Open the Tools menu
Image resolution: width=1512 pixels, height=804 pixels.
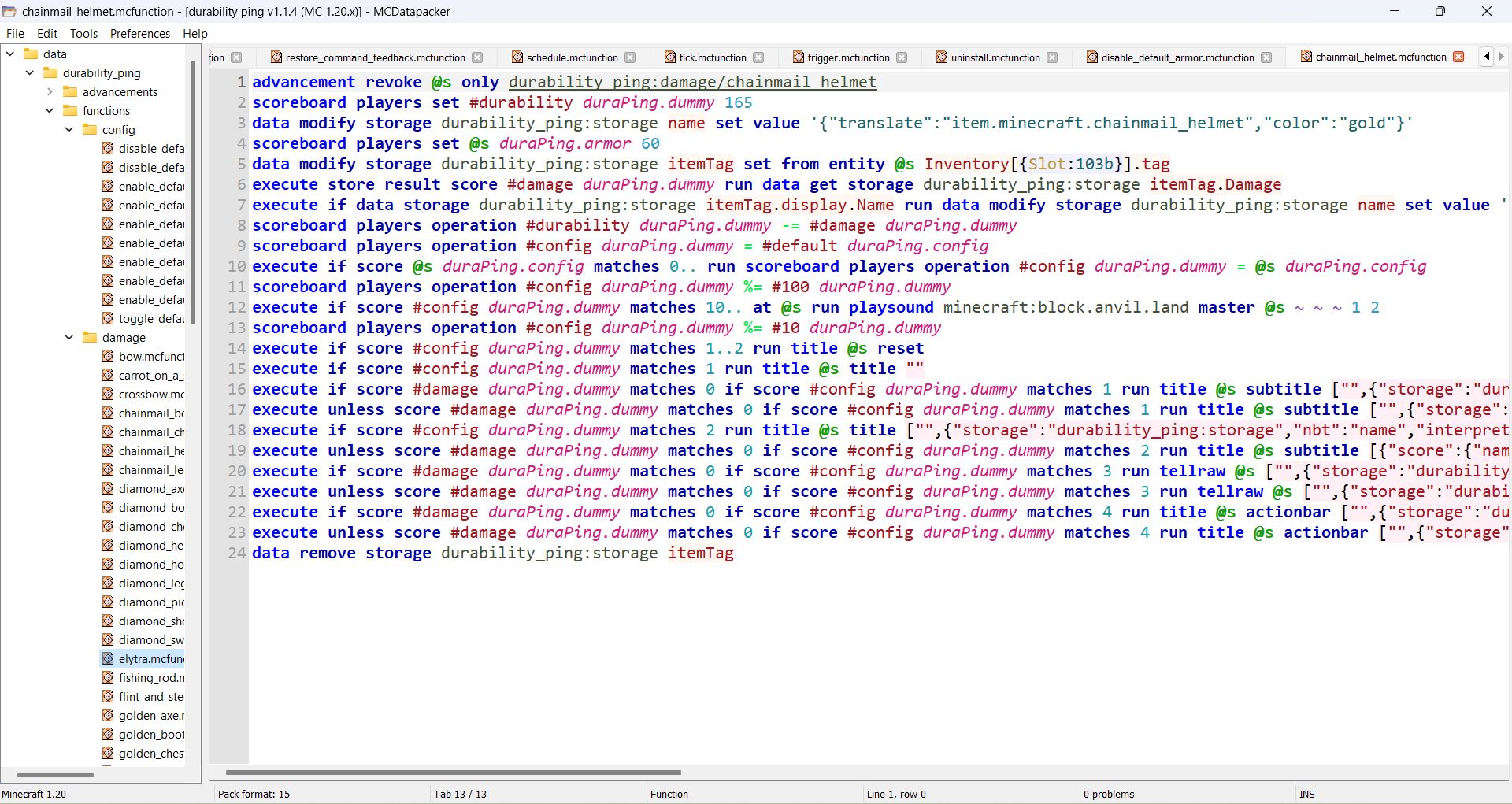(83, 33)
